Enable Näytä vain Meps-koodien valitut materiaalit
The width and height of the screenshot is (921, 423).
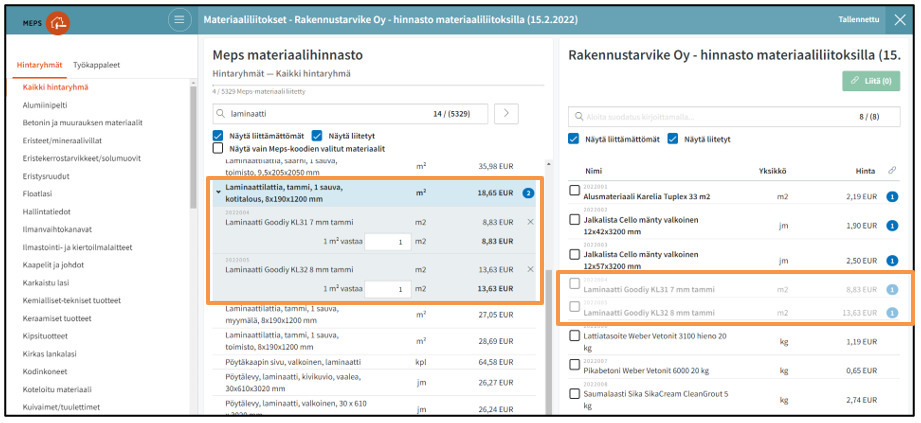pos(218,148)
